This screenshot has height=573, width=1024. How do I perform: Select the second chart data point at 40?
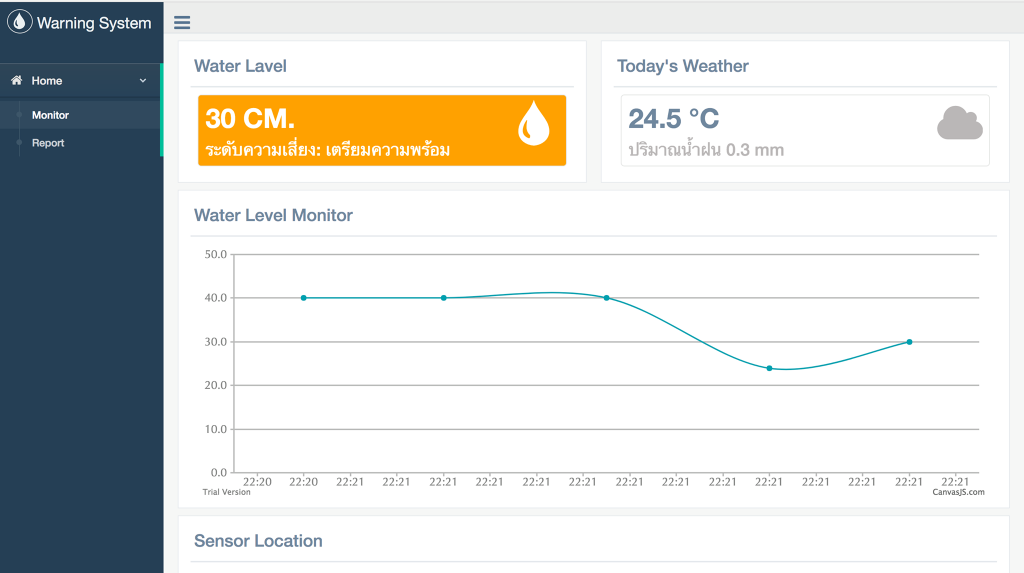[444, 298]
